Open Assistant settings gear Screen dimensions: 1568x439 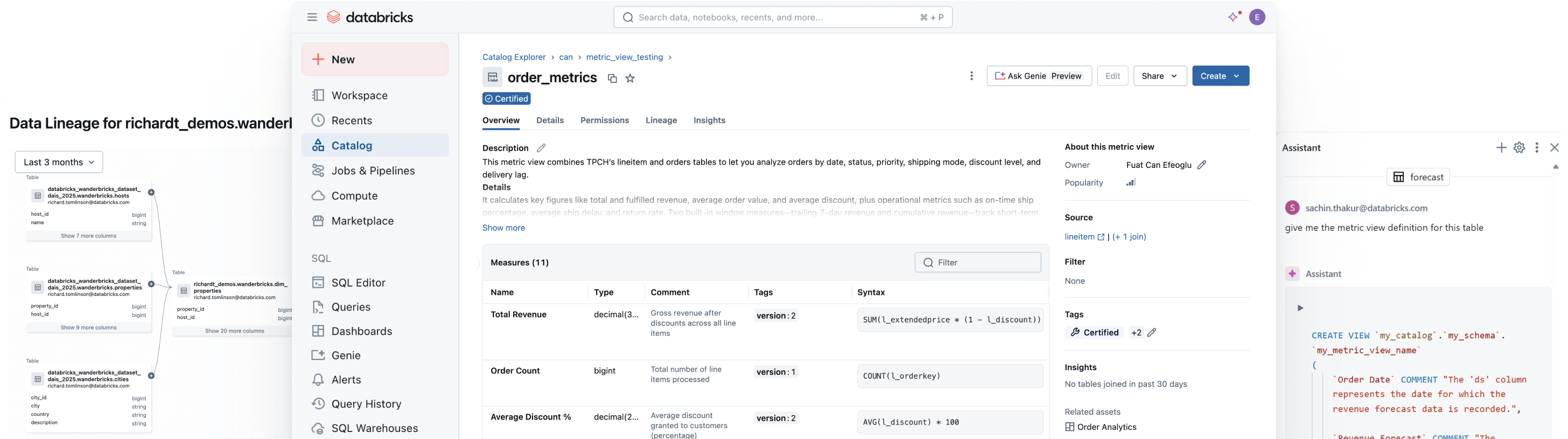click(x=1518, y=148)
